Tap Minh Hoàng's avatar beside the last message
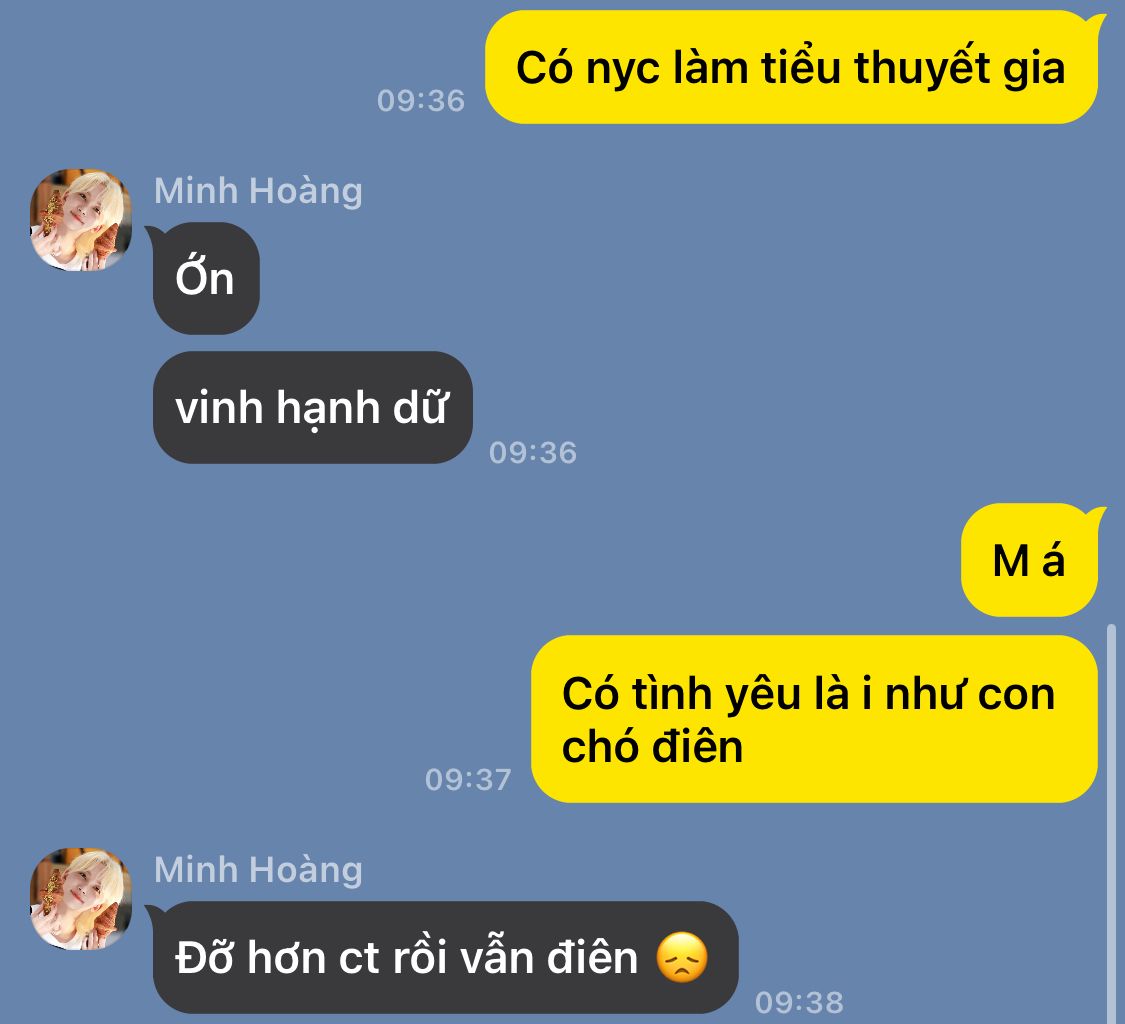Screen dimensions: 1125x1024 (x=80, y=899)
